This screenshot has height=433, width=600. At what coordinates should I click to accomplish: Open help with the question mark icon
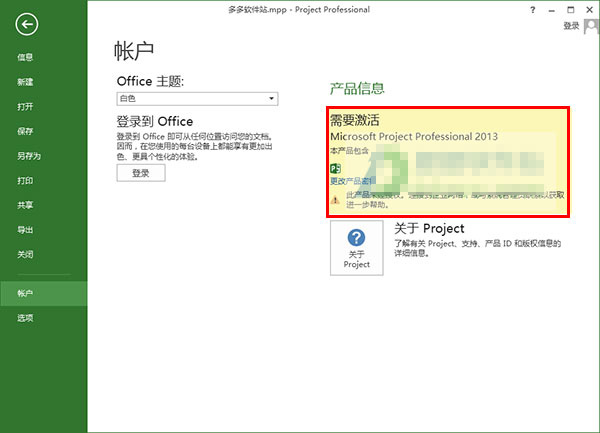click(x=533, y=10)
